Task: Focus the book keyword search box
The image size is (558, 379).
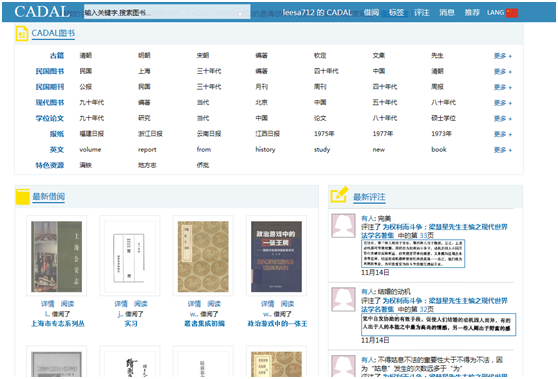Action: [167, 13]
